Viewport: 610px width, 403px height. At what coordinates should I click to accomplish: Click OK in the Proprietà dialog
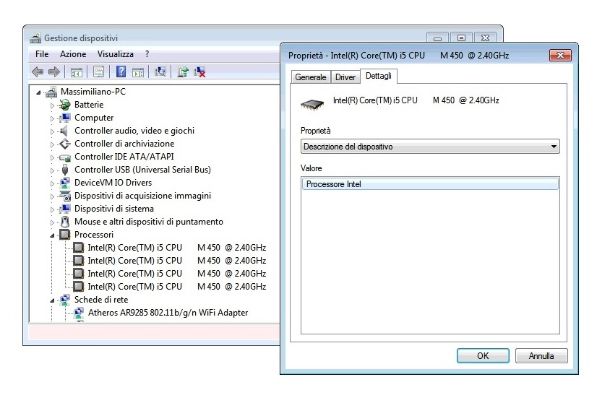[483, 356]
